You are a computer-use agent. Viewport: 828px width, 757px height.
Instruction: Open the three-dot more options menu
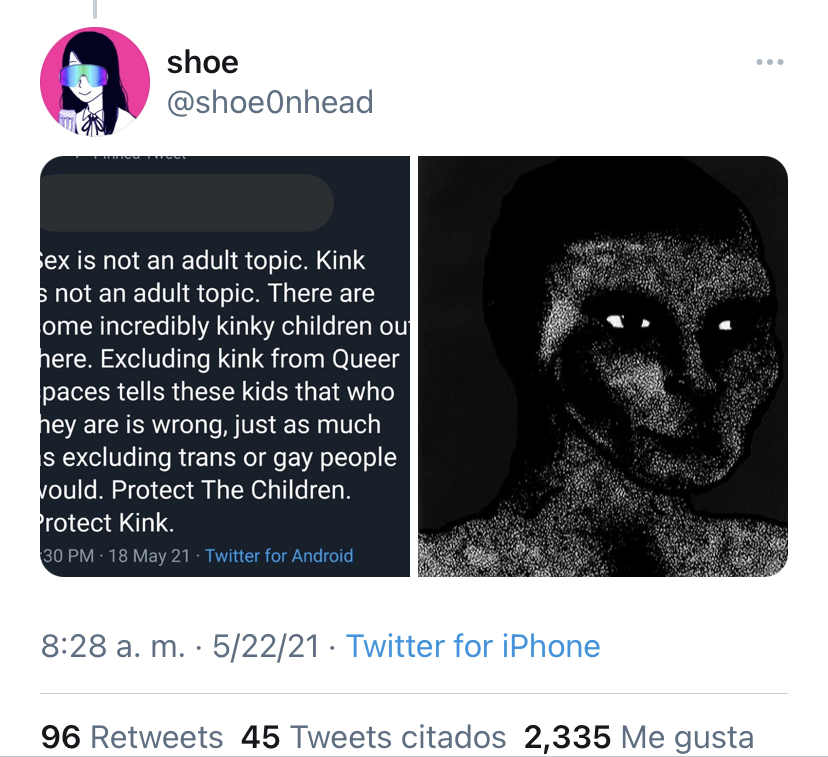tap(769, 62)
